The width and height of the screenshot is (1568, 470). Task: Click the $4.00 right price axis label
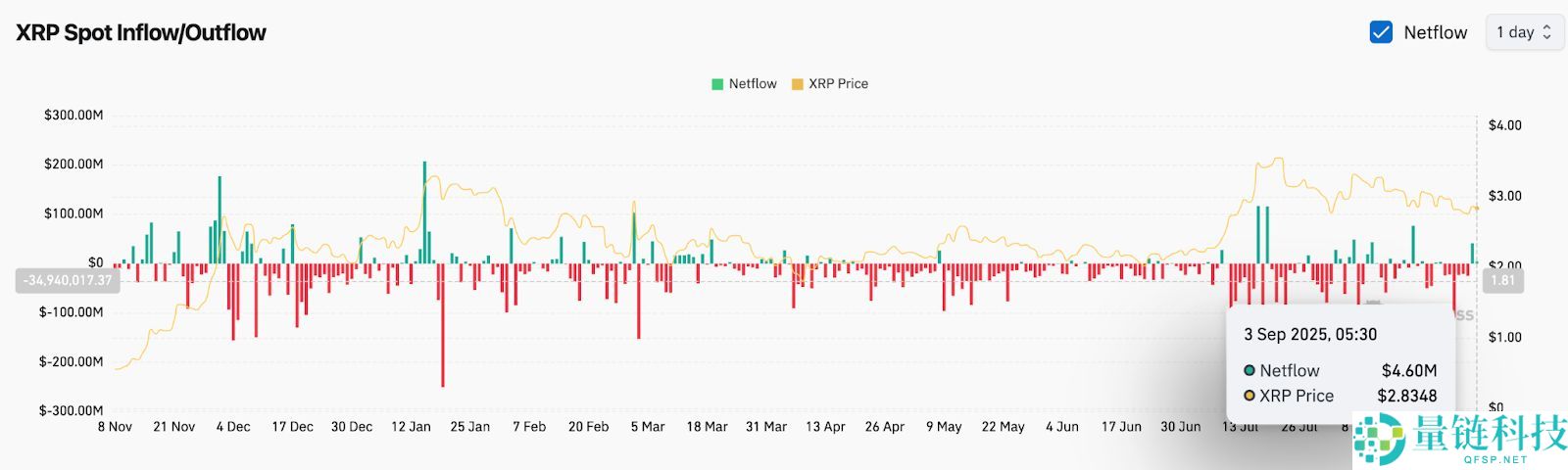point(1504,125)
